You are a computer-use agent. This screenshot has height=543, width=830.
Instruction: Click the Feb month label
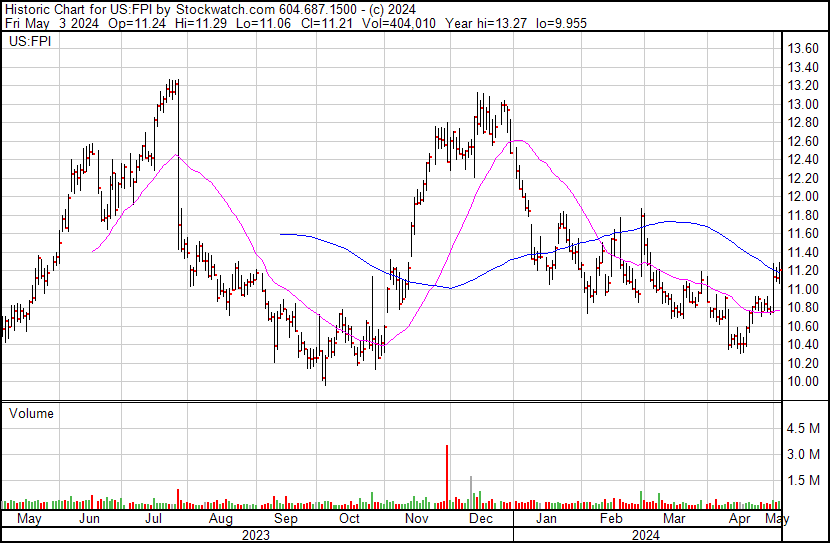coord(611,518)
